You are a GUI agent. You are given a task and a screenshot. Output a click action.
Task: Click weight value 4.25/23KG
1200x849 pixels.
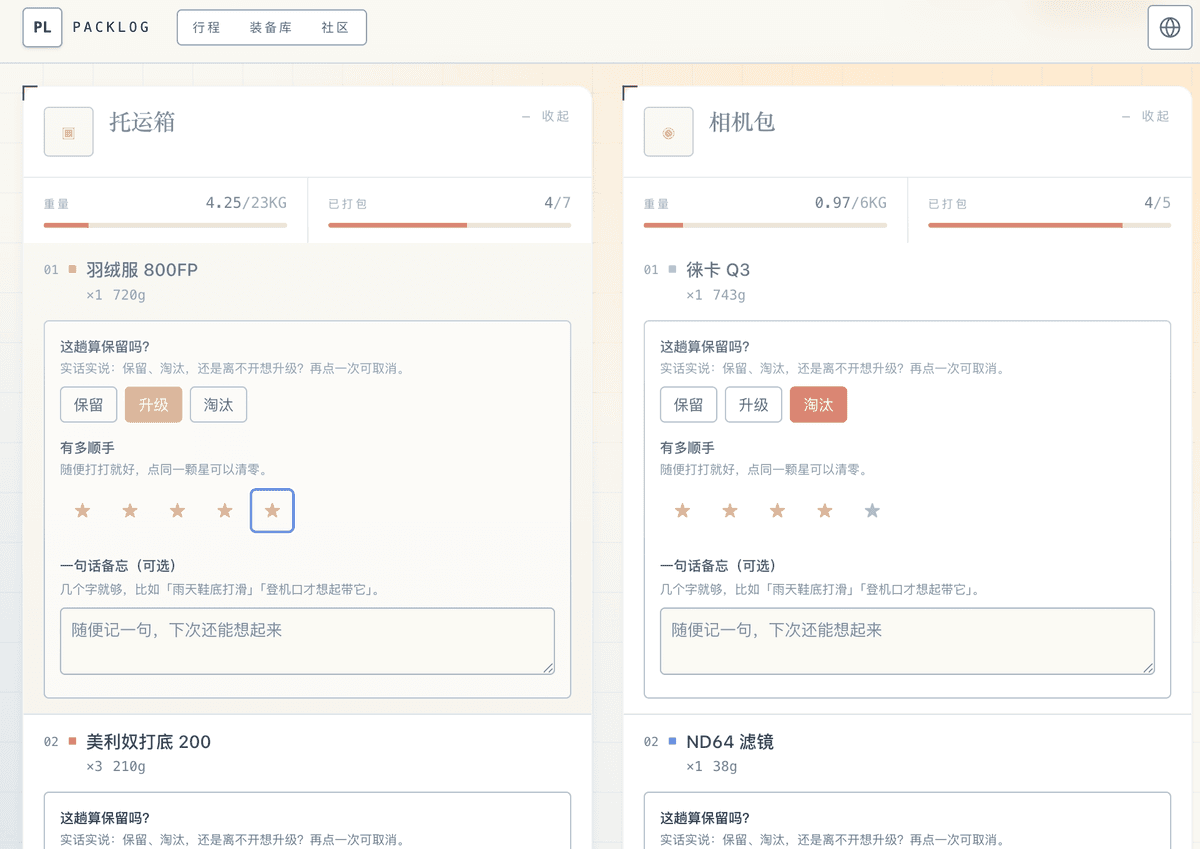click(x=246, y=203)
